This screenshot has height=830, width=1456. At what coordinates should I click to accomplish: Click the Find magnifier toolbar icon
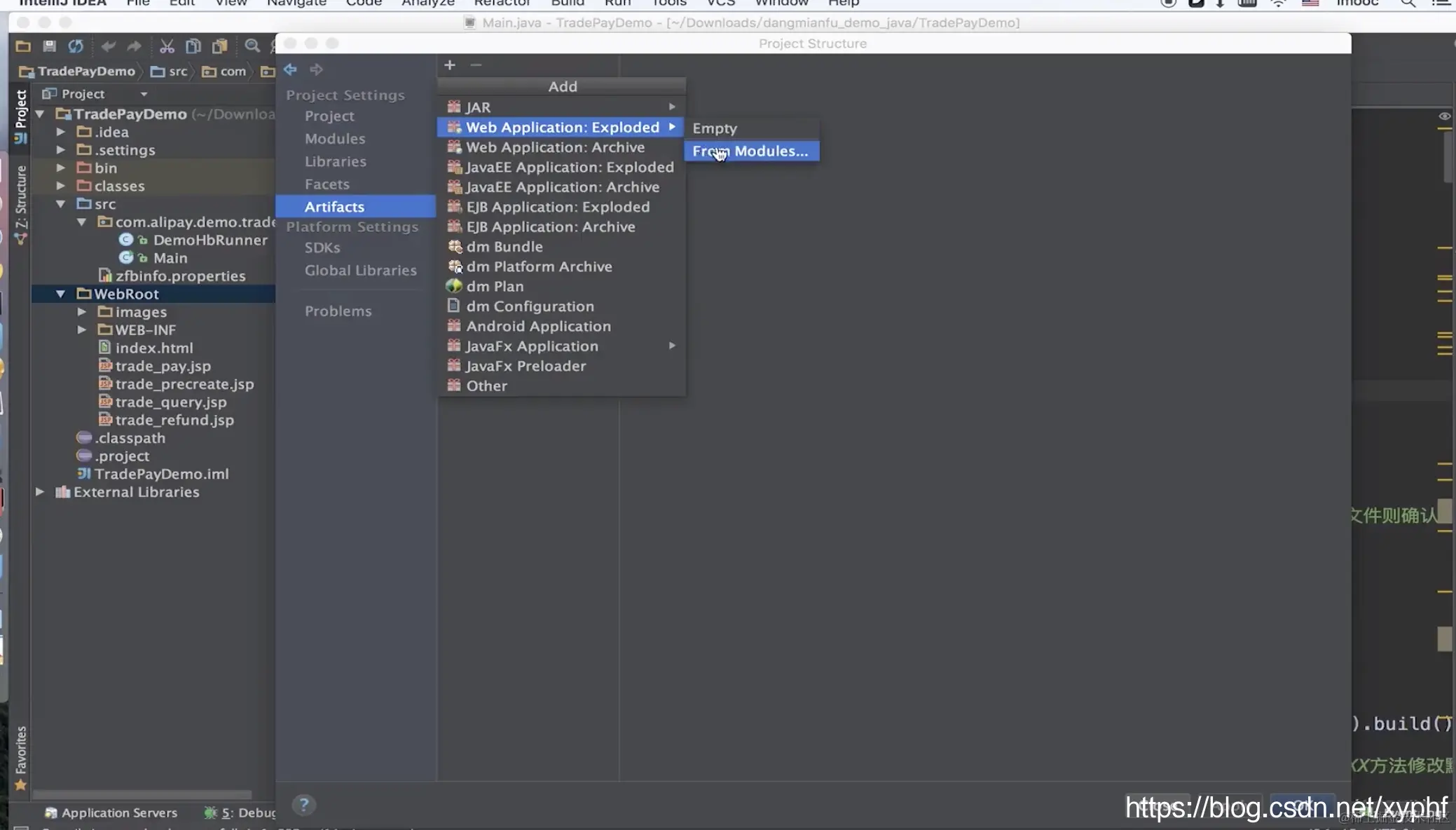[x=252, y=46]
